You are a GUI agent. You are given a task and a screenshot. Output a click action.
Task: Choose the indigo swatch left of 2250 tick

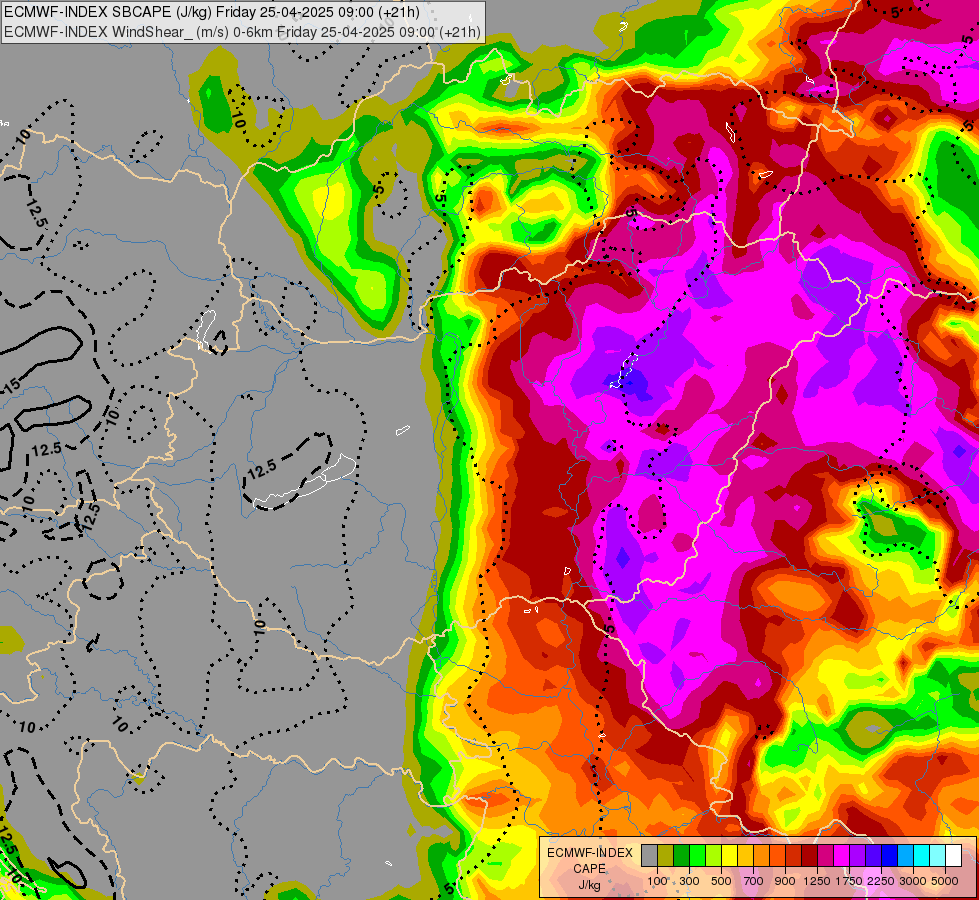pyautogui.click(x=873, y=855)
